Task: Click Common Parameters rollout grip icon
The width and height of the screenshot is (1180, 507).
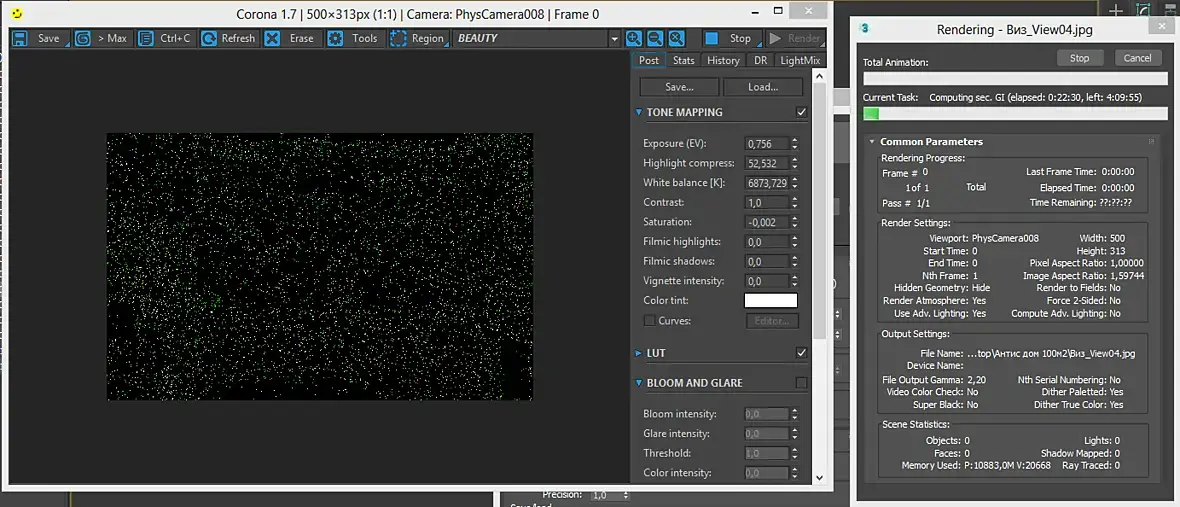Action: point(1151,141)
